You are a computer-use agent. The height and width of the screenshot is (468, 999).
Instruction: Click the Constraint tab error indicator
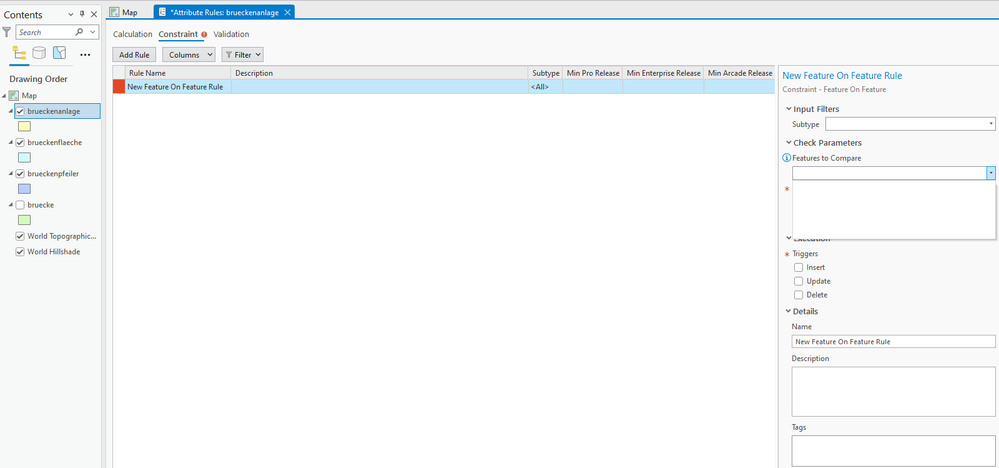point(204,34)
